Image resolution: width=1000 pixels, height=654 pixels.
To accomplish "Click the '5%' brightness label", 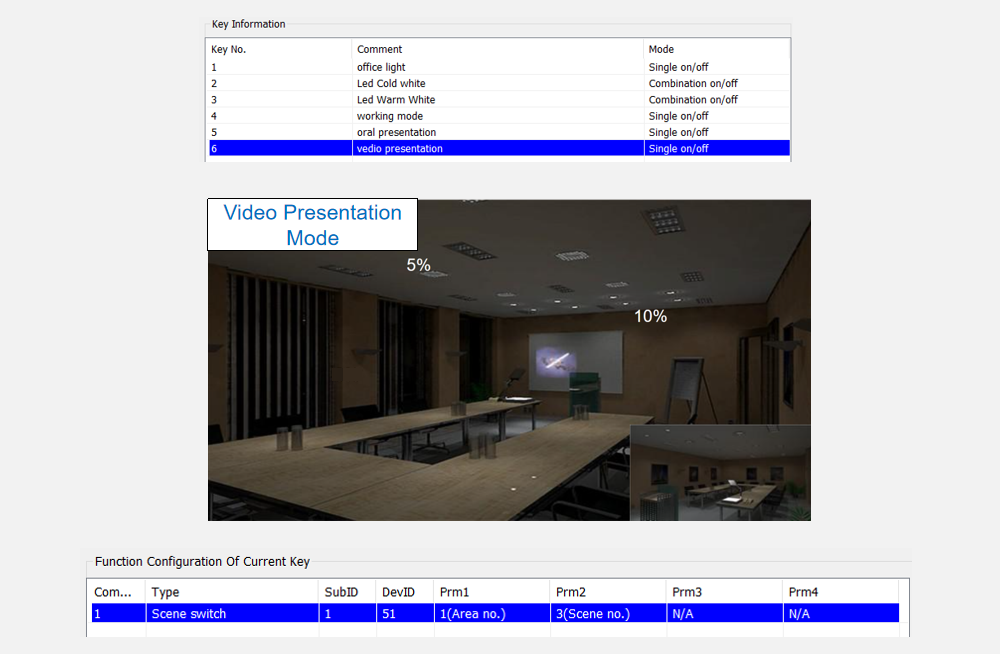I will click(418, 265).
